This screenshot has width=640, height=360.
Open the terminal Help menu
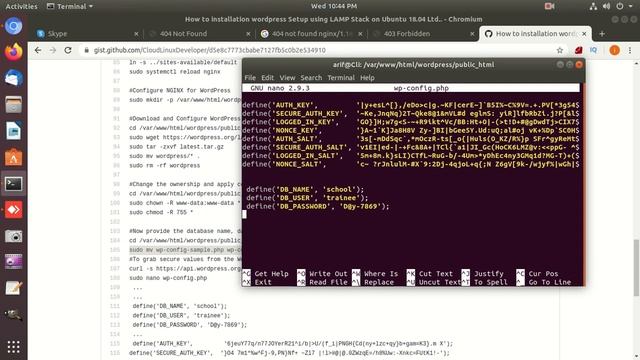(367, 78)
